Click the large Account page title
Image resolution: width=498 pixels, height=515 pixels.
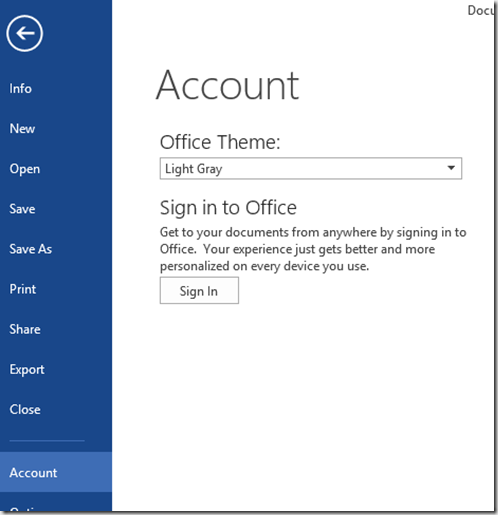[x=228, y=85]
